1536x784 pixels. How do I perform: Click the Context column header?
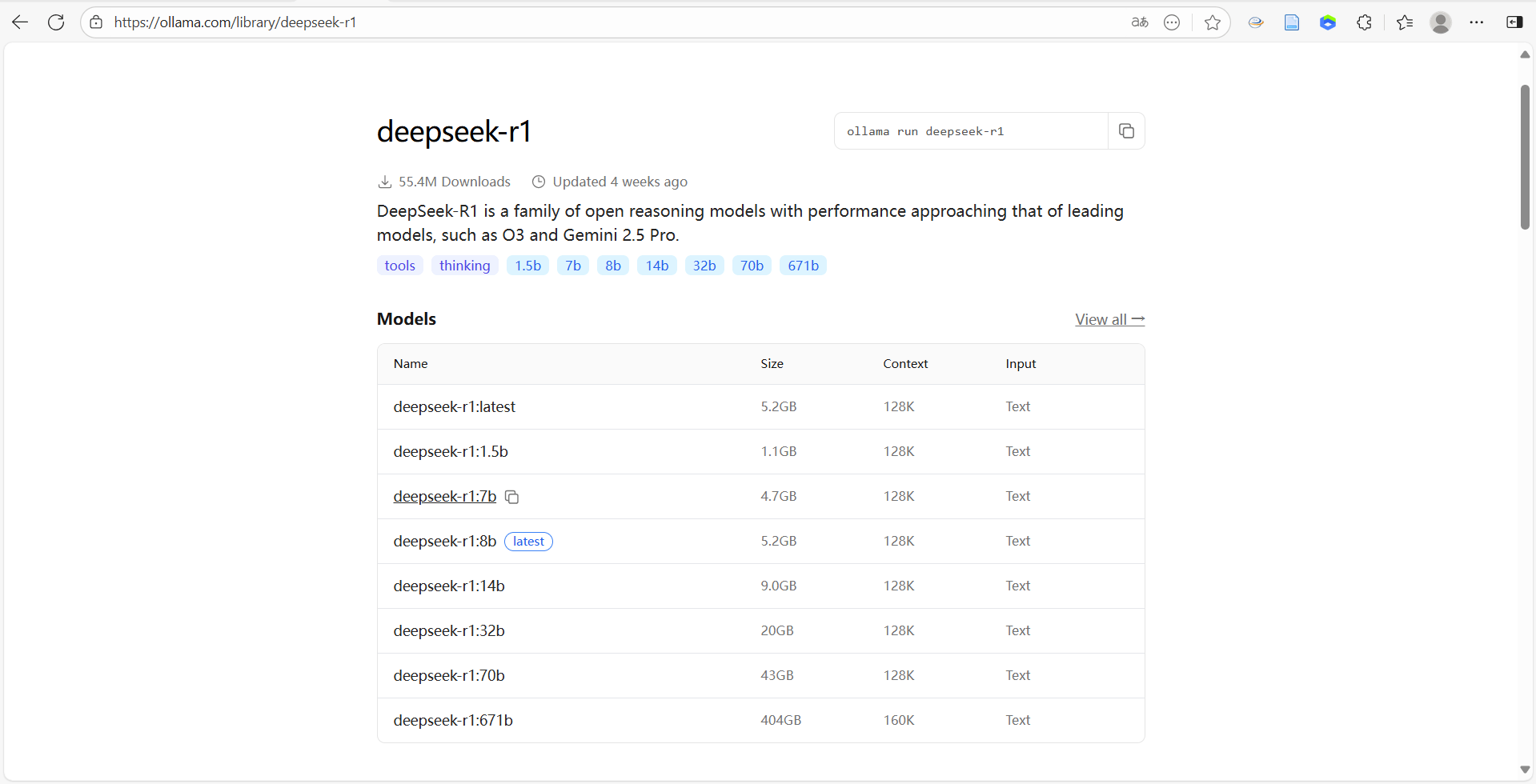[905, 364]
